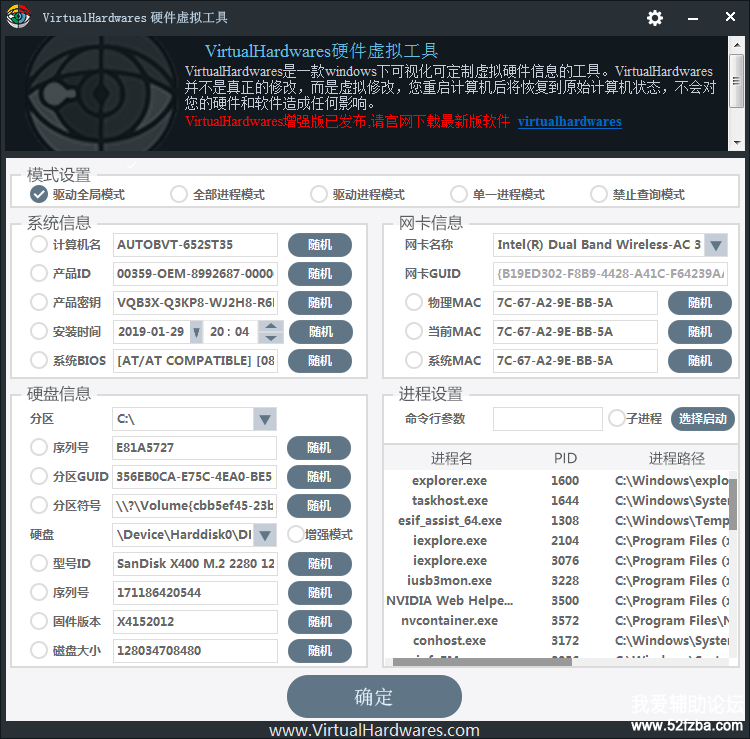Decrease install time with down stepper arrow
Image resolution: width=750 pixels, height=739 pixels.
point(271,338)
